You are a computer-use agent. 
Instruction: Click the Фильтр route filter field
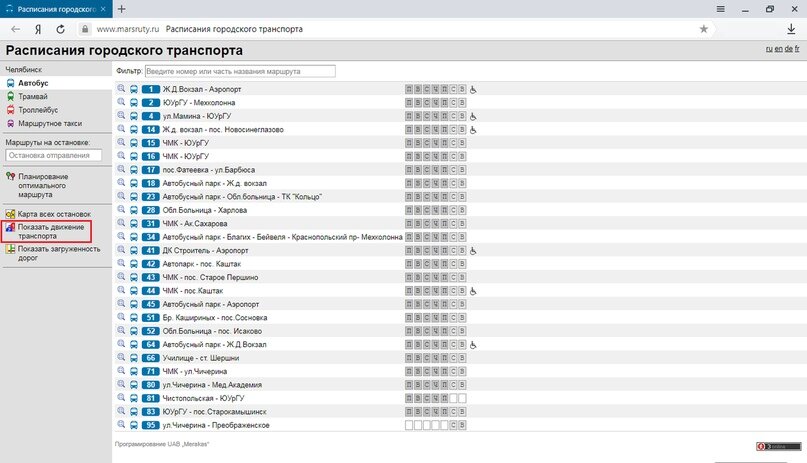click(240, 72)
